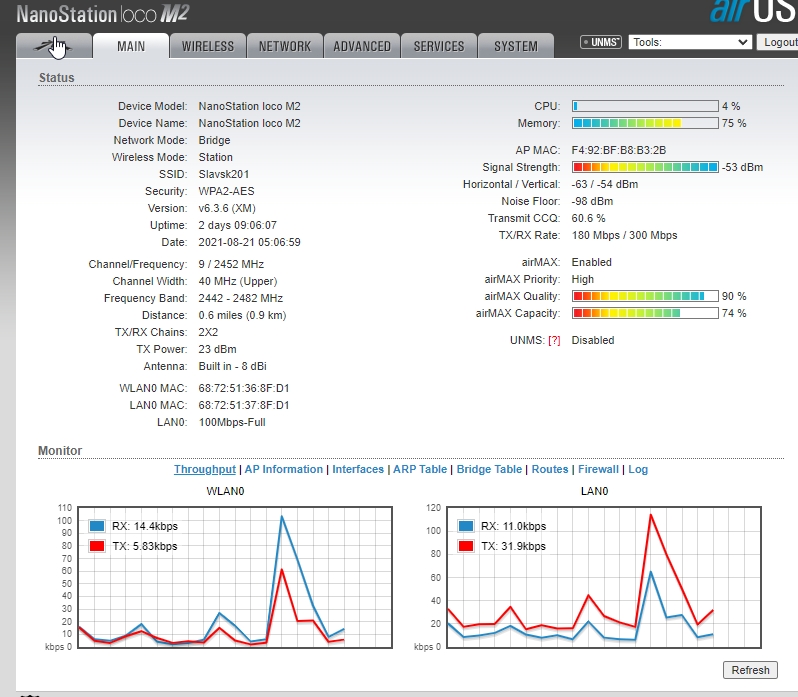Open the Firewall monitor link

click(598, 469)
